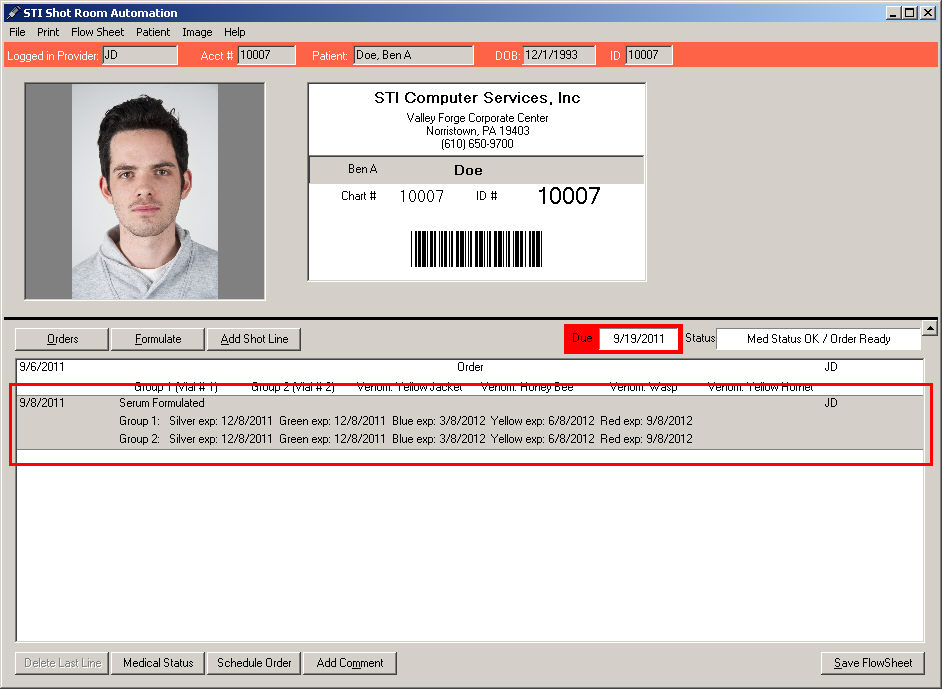This screenshot has height=689, width=942.
Task: Click the scroll up arrow of flow sheet
Action: click(x=929, y=329)
